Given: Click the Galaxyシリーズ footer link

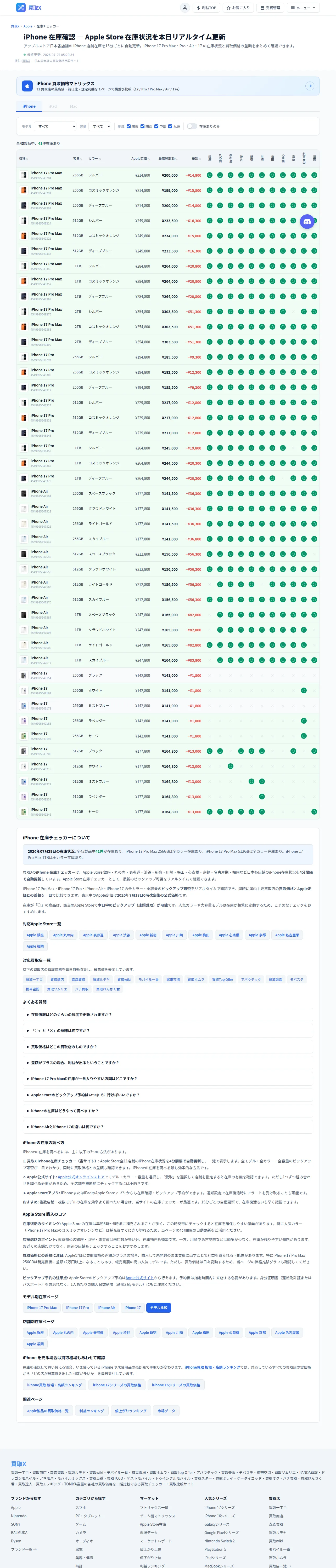Looking at the screenshot, I should coord(217,1524).
